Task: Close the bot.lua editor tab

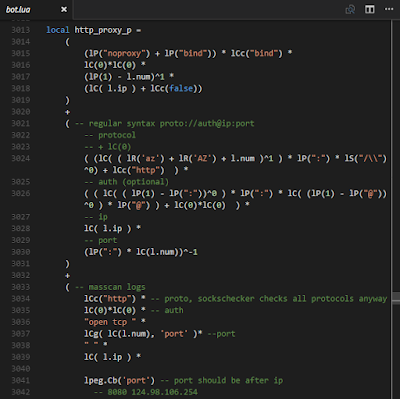Action: [64, 9]
